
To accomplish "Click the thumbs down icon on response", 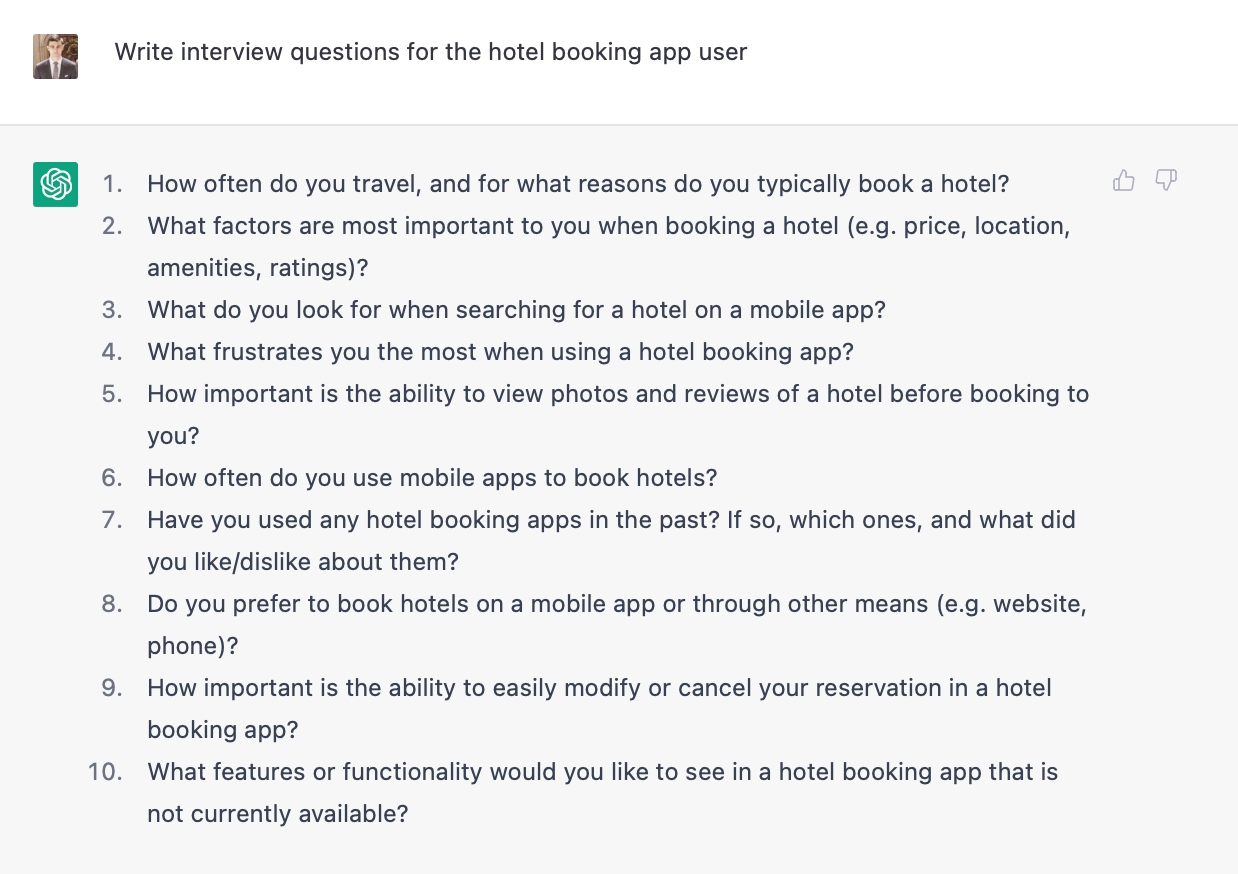I will [1166, 181].
